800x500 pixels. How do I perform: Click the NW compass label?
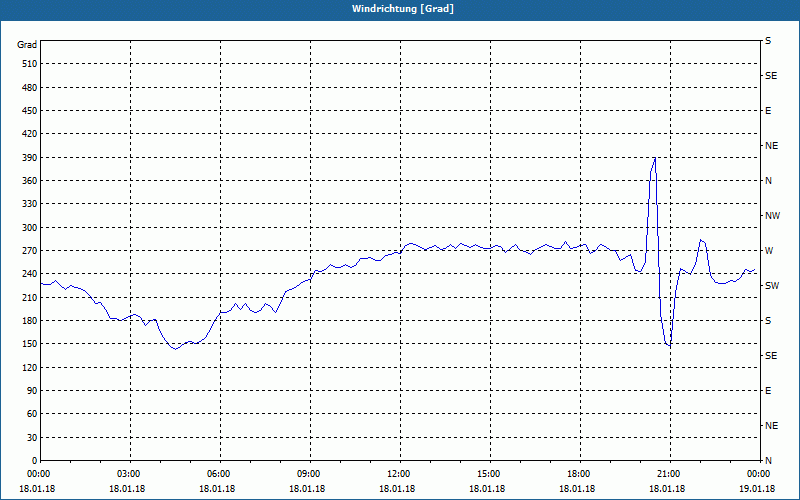[x=773, y=216]
